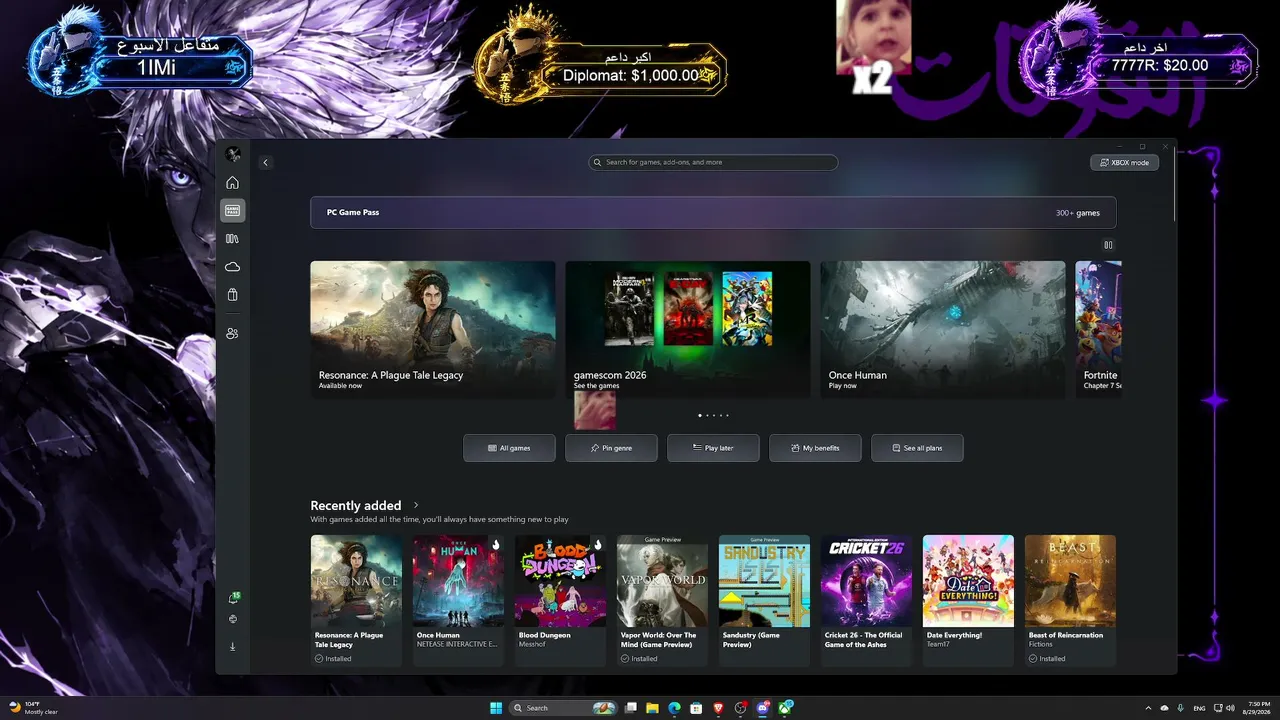Open the Blood Dungeon game card
Screen dimensions: 1280x720
click(x=560, y=601)
